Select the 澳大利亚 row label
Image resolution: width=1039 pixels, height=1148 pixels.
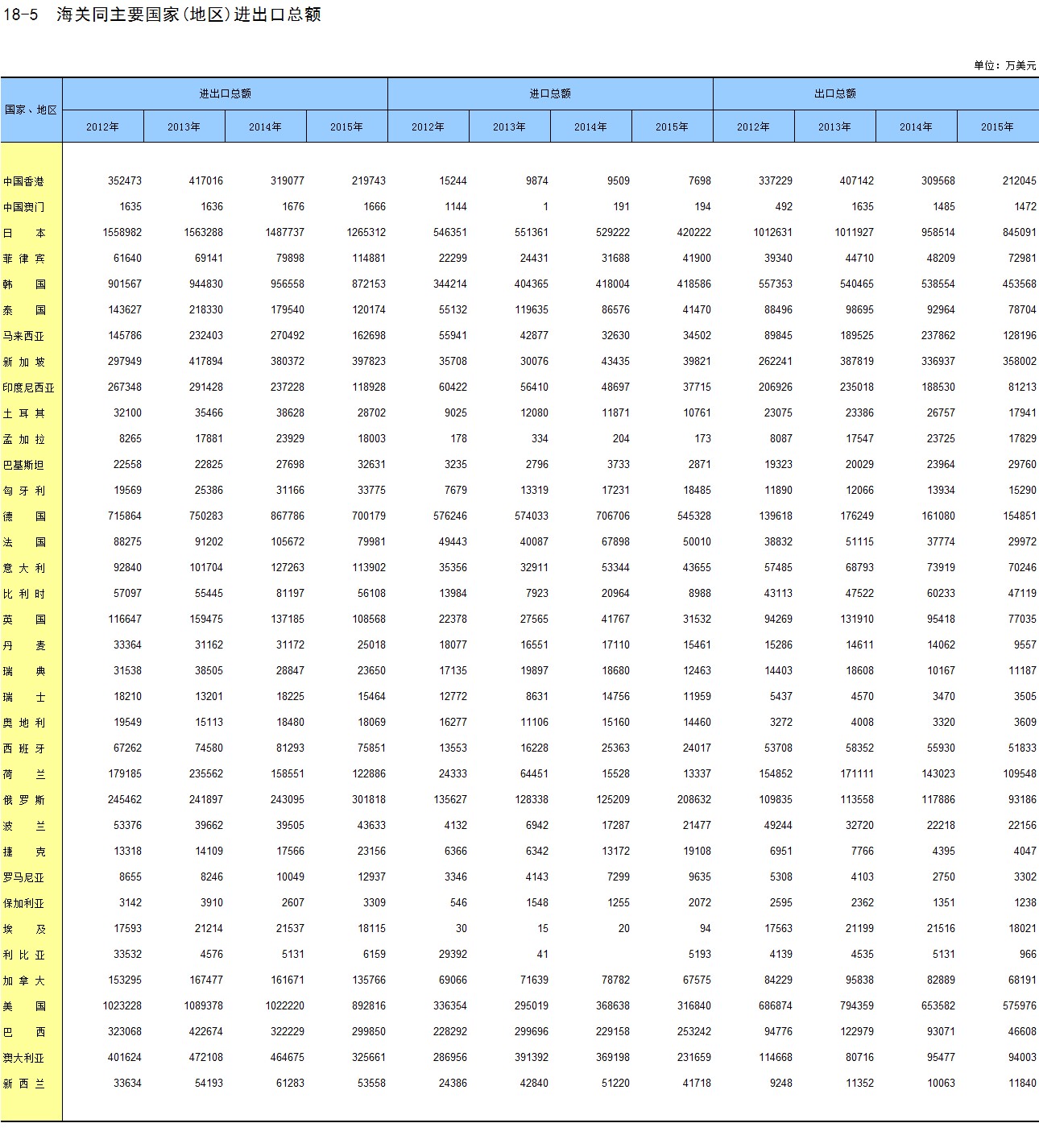point(24,1059)
